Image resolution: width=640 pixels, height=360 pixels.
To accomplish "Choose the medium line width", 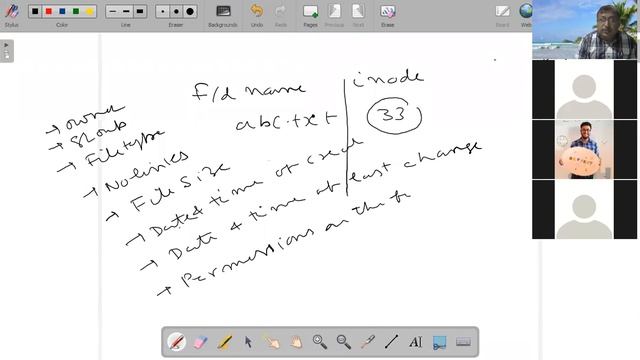I will pyautogui.click(x=126, y=11).
